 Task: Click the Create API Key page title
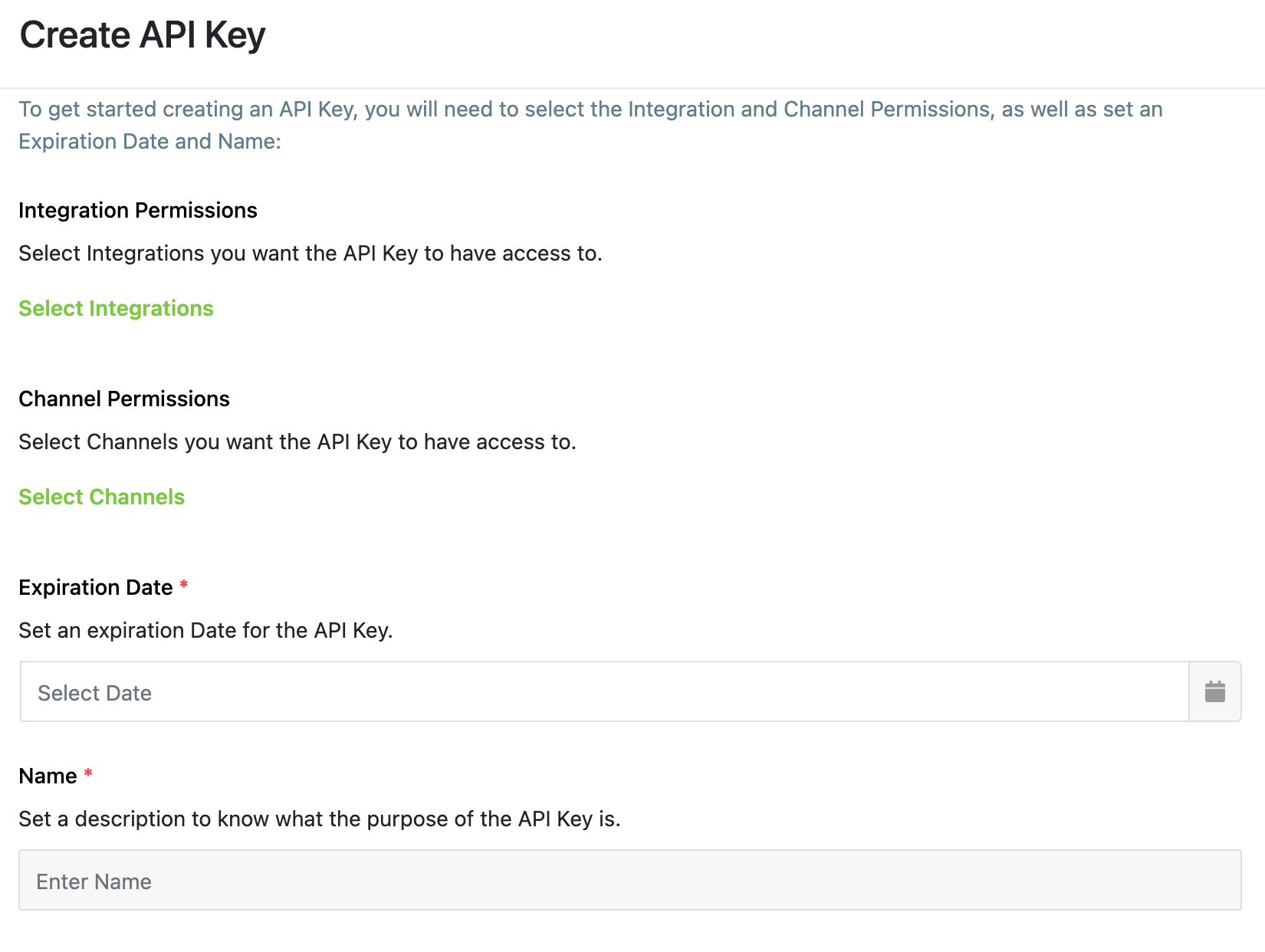[x=143, y=35]
